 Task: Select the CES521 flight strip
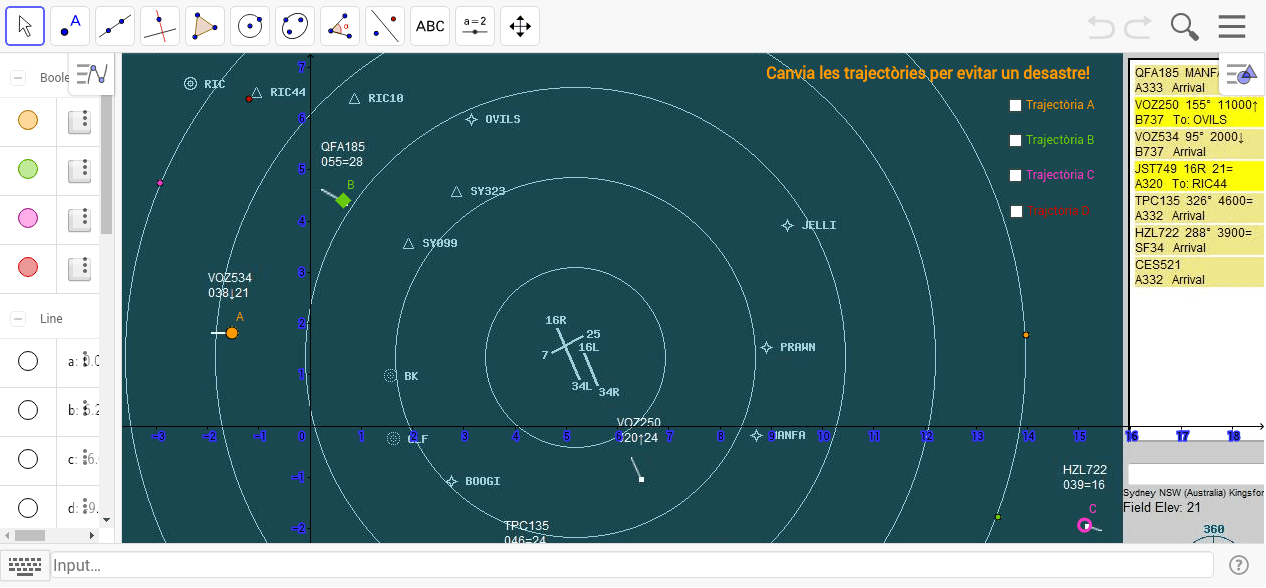[1198, 272]
